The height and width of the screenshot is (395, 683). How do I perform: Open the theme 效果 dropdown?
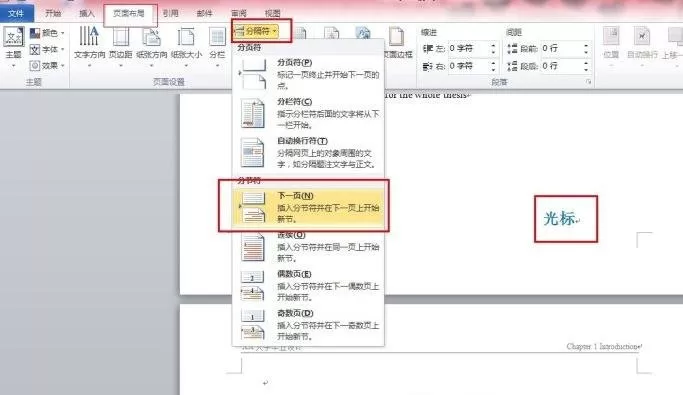pyautogui.click(x=47, y=65)
